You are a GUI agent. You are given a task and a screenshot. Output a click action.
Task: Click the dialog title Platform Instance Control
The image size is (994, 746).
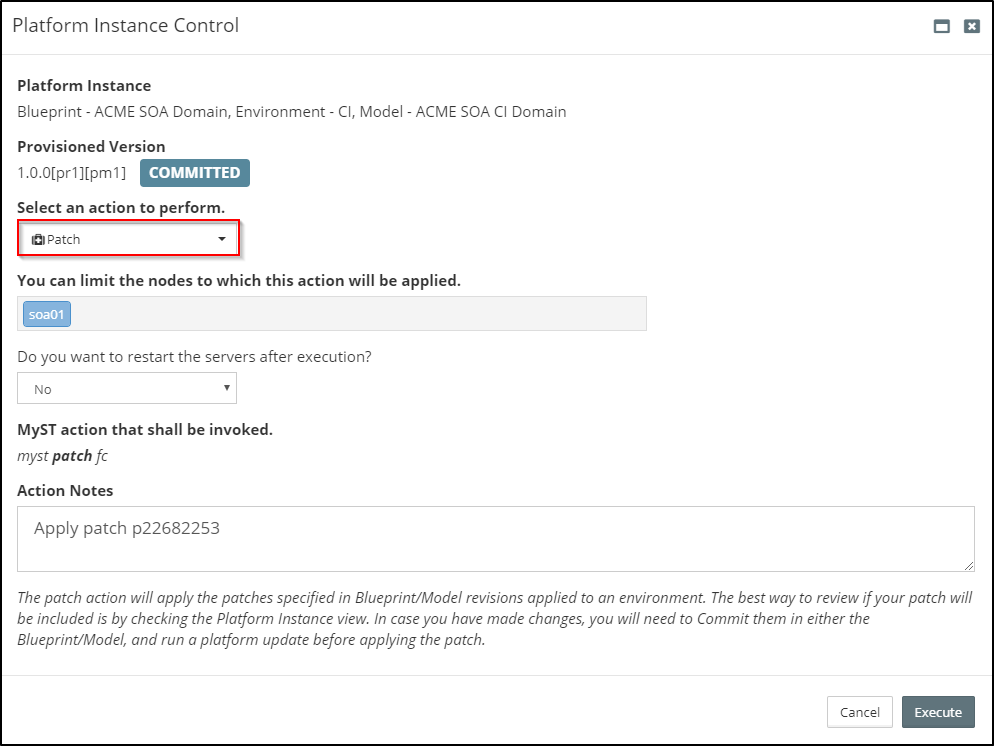tap(126, 26)
